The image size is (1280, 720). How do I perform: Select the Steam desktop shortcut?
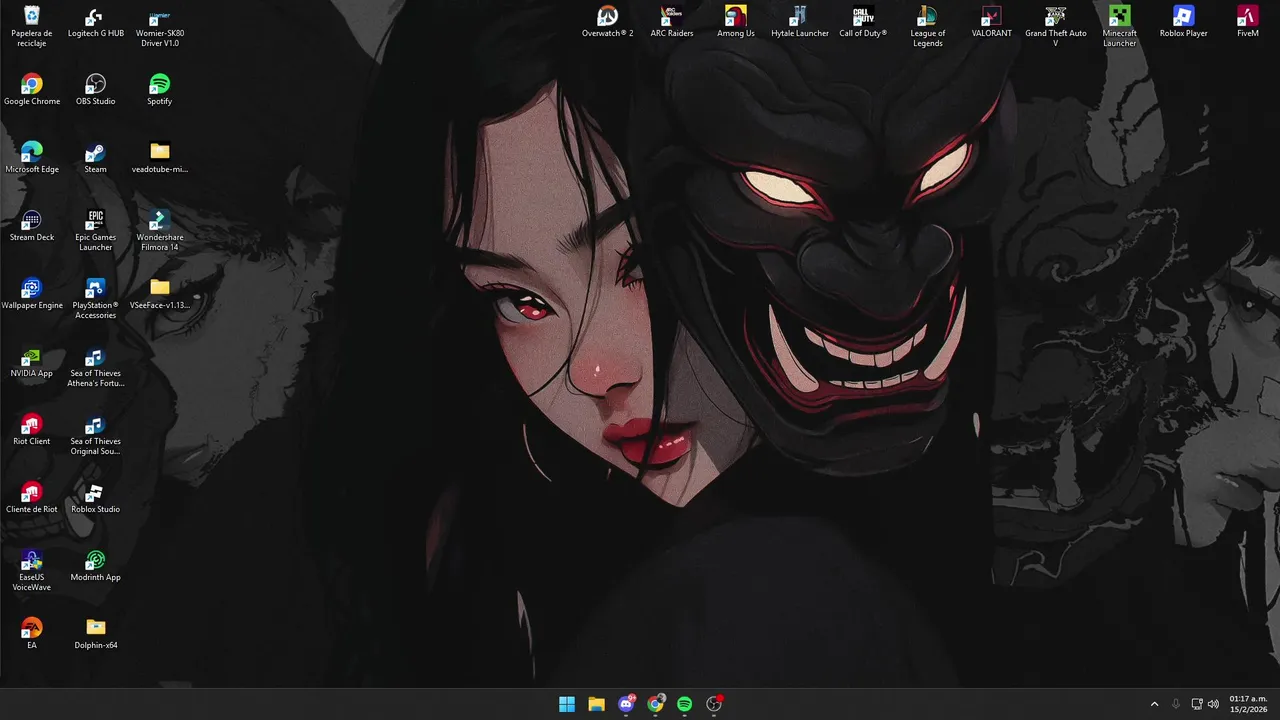[x=96, y=158]
